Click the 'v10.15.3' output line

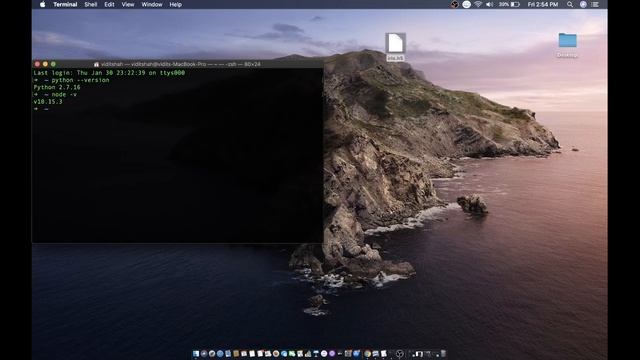pos(48,102)
